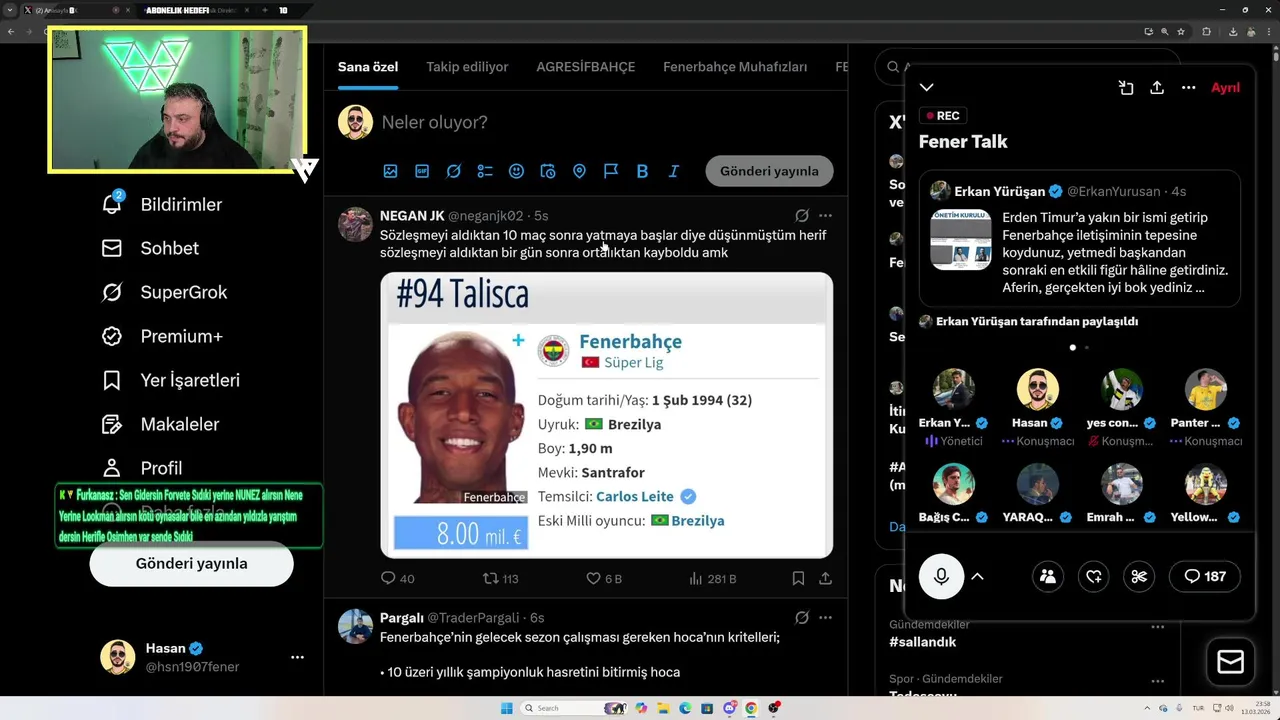Switch to Fenerbahçe Muhafızları tab
Image resolution: width=1280 pixels, height=720 pixels.
[x=735, y=67]
